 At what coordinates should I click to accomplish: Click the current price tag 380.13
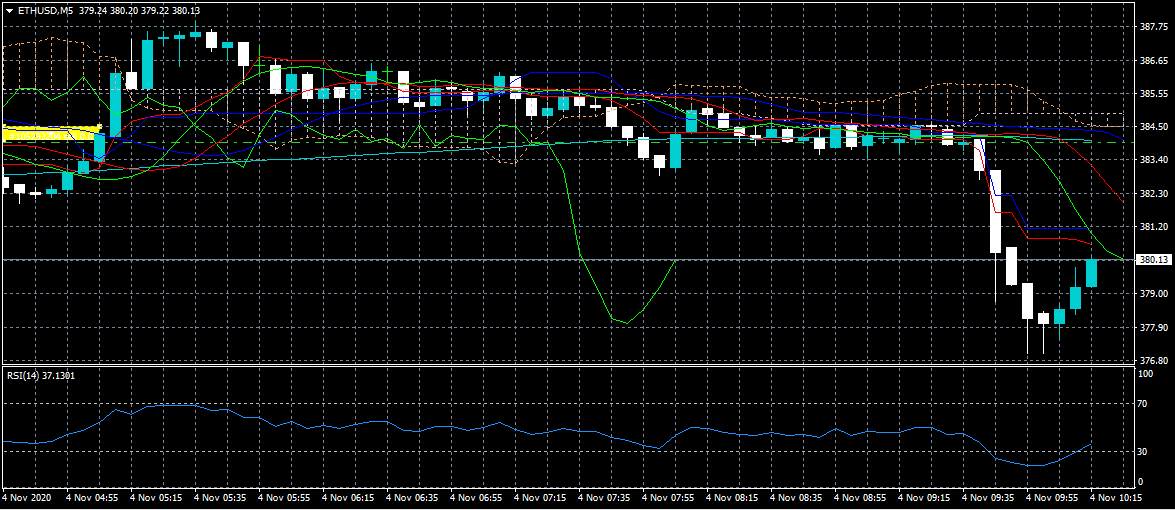[1154, 260]
